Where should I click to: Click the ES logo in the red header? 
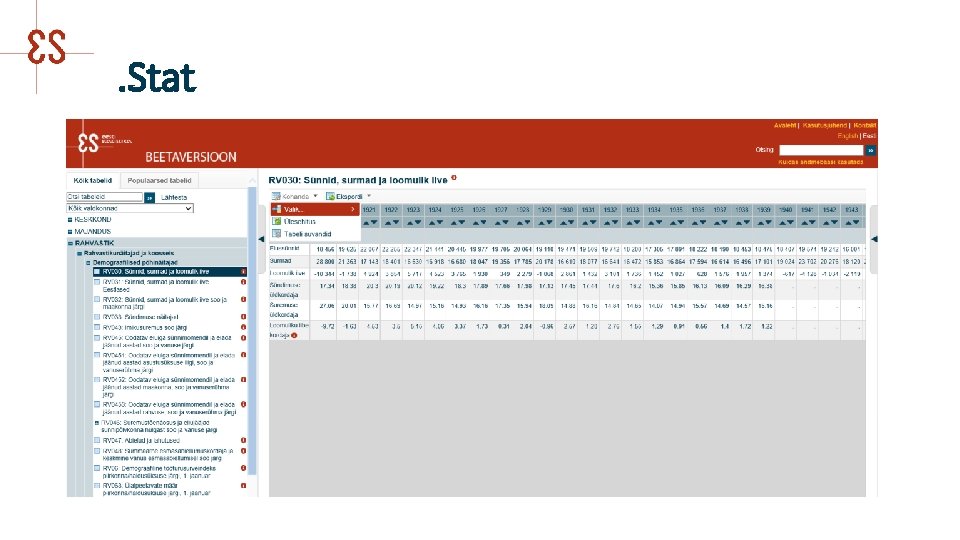coord(88,143)
